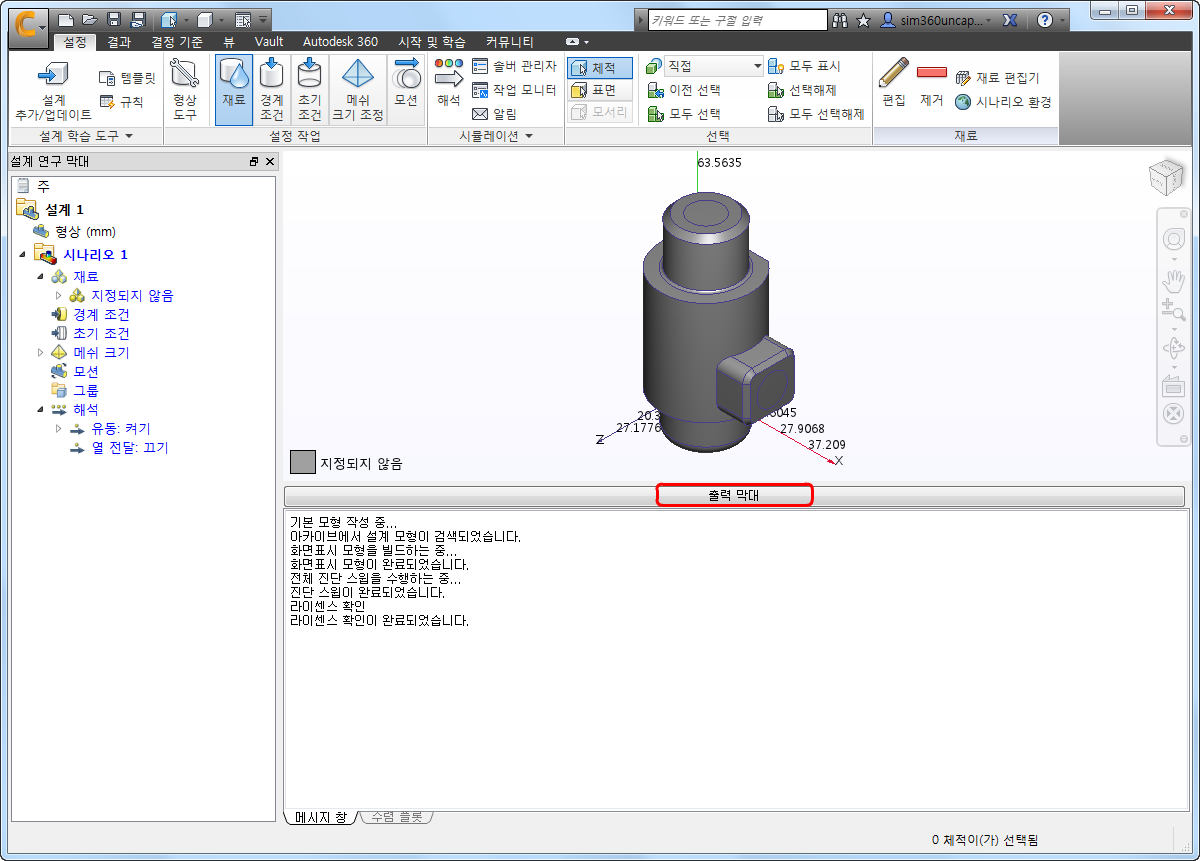Image resolution: width=1200 pixels, height=861 pixels.
Task: Click the 출력 막대 bar header
Action: pyautogui.click(x=734, y=495)
